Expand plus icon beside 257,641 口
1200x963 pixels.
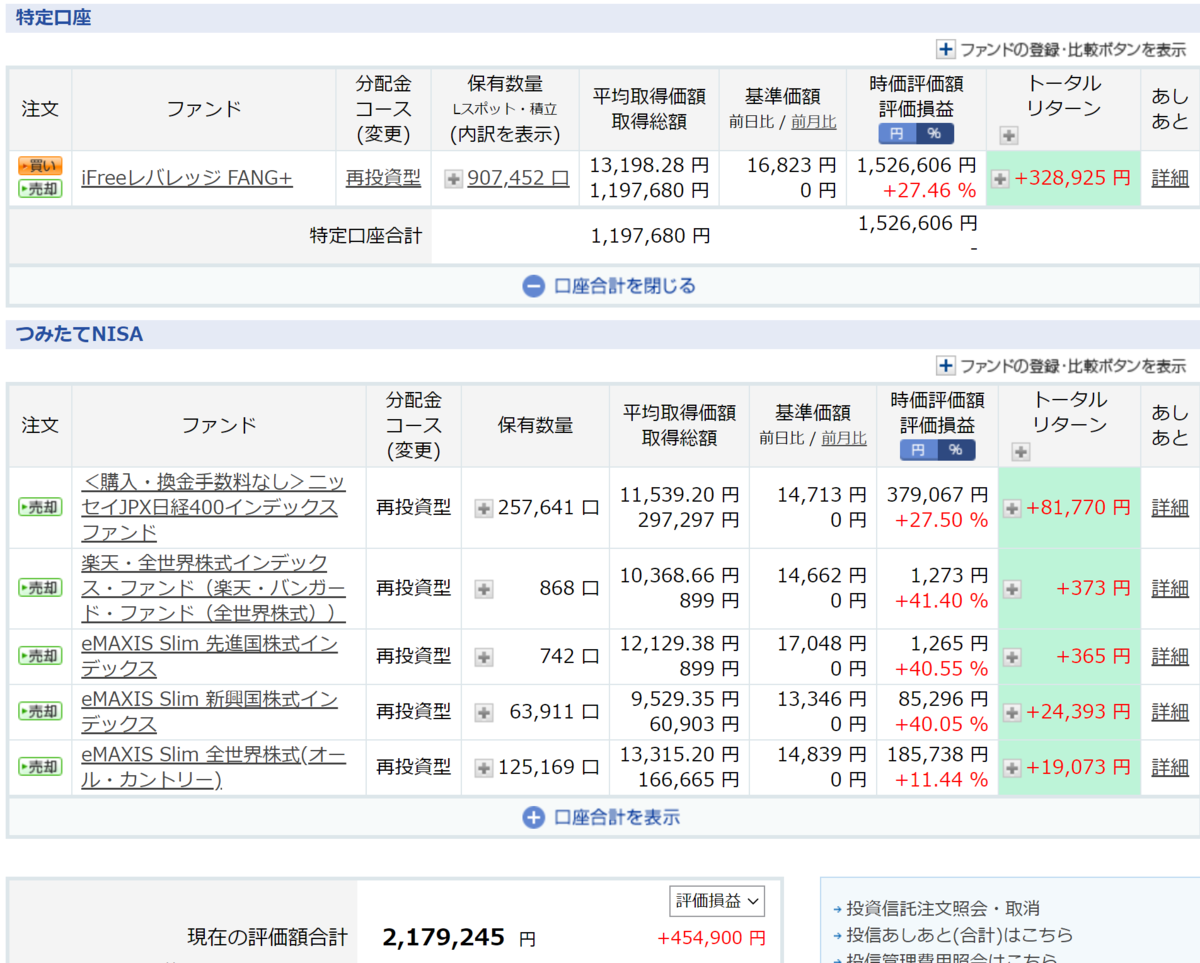click(x=484, y=508)
